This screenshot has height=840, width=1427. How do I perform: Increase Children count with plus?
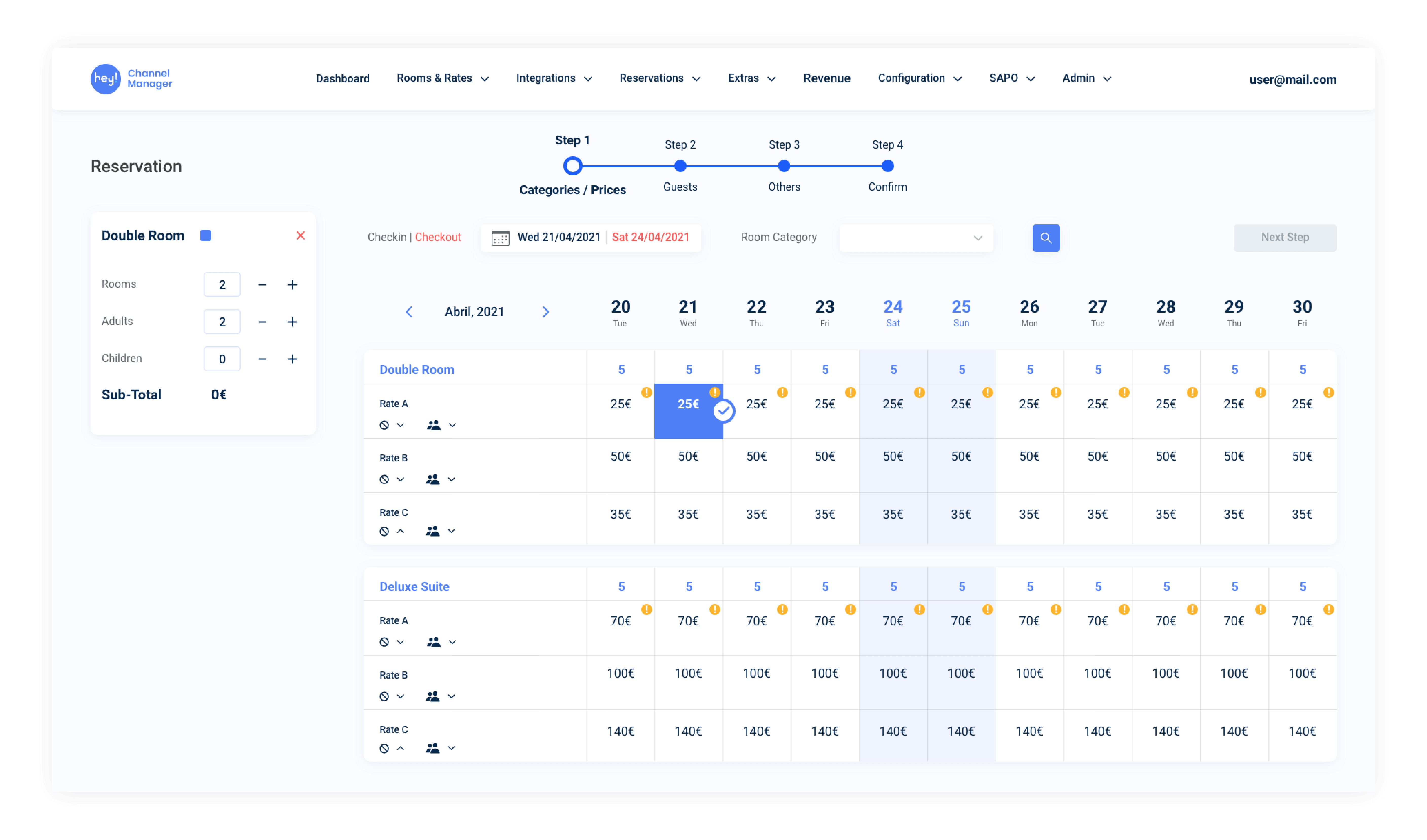292,359
